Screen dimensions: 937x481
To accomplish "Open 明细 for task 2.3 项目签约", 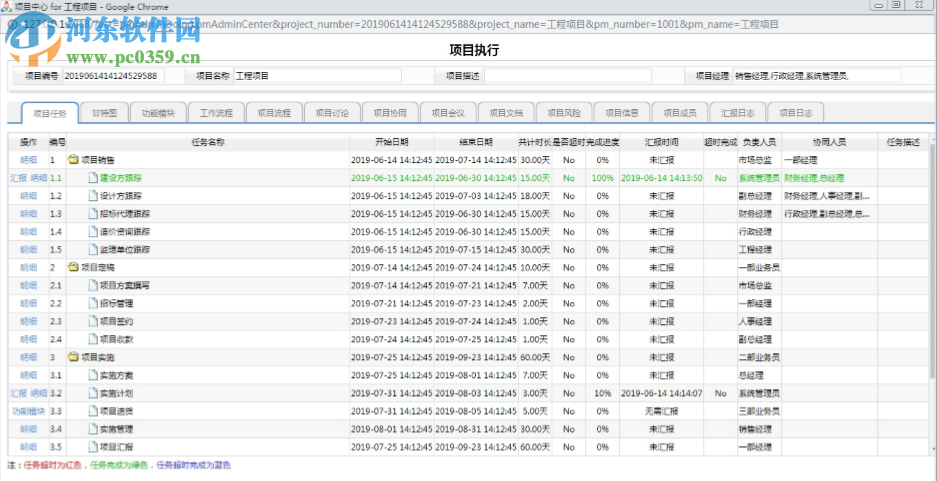I will click(x=28, y=321).
